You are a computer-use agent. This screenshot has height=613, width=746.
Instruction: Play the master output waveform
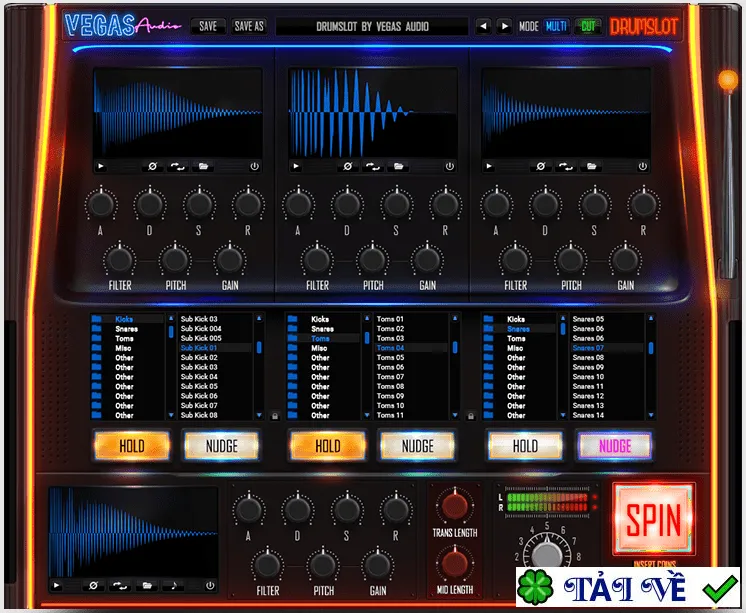click(x=57, y=585)
